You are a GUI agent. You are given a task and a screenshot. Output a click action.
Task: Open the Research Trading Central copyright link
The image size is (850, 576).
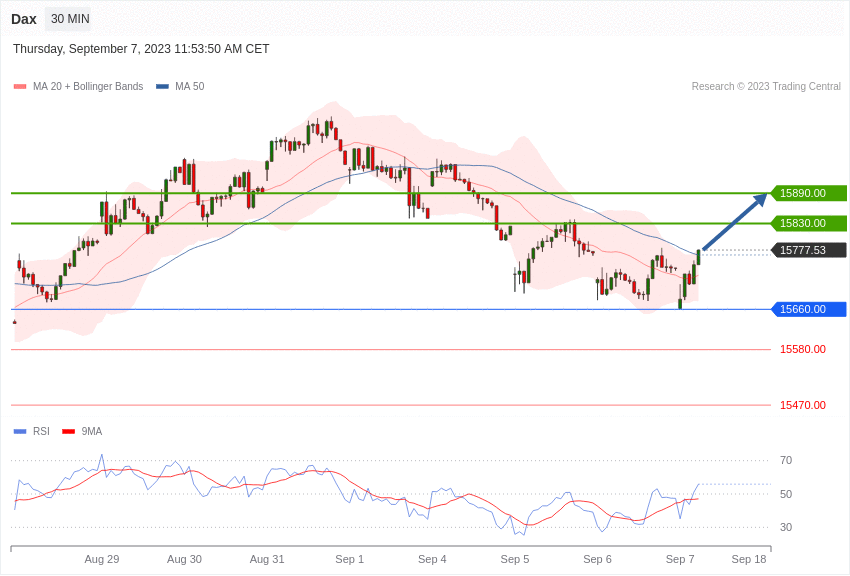click(766, 87)
